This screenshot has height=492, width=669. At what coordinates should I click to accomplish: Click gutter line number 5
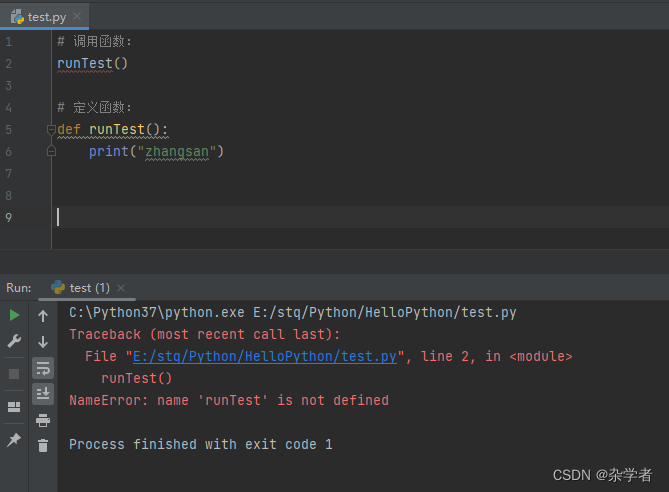coord(9,129)
